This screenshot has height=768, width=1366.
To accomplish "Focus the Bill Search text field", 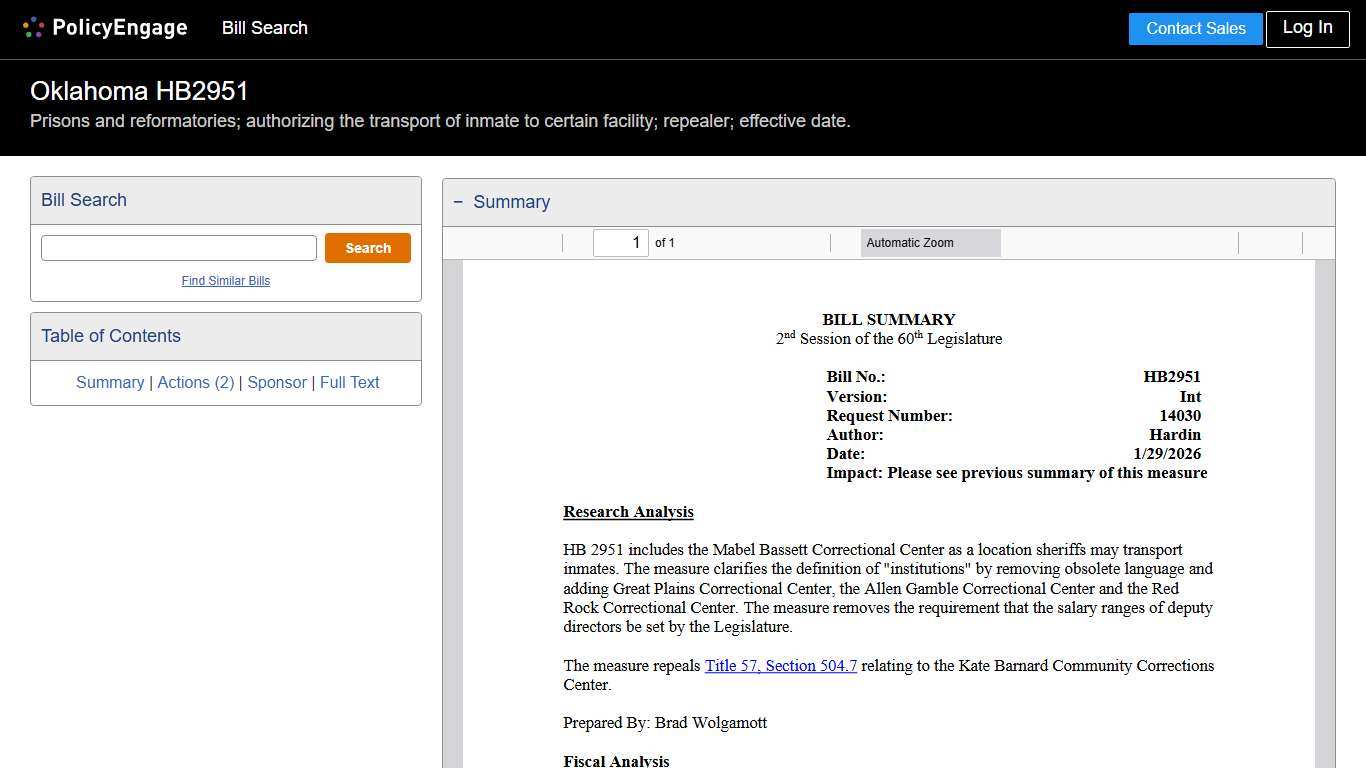I will click(x=179, y=248).
